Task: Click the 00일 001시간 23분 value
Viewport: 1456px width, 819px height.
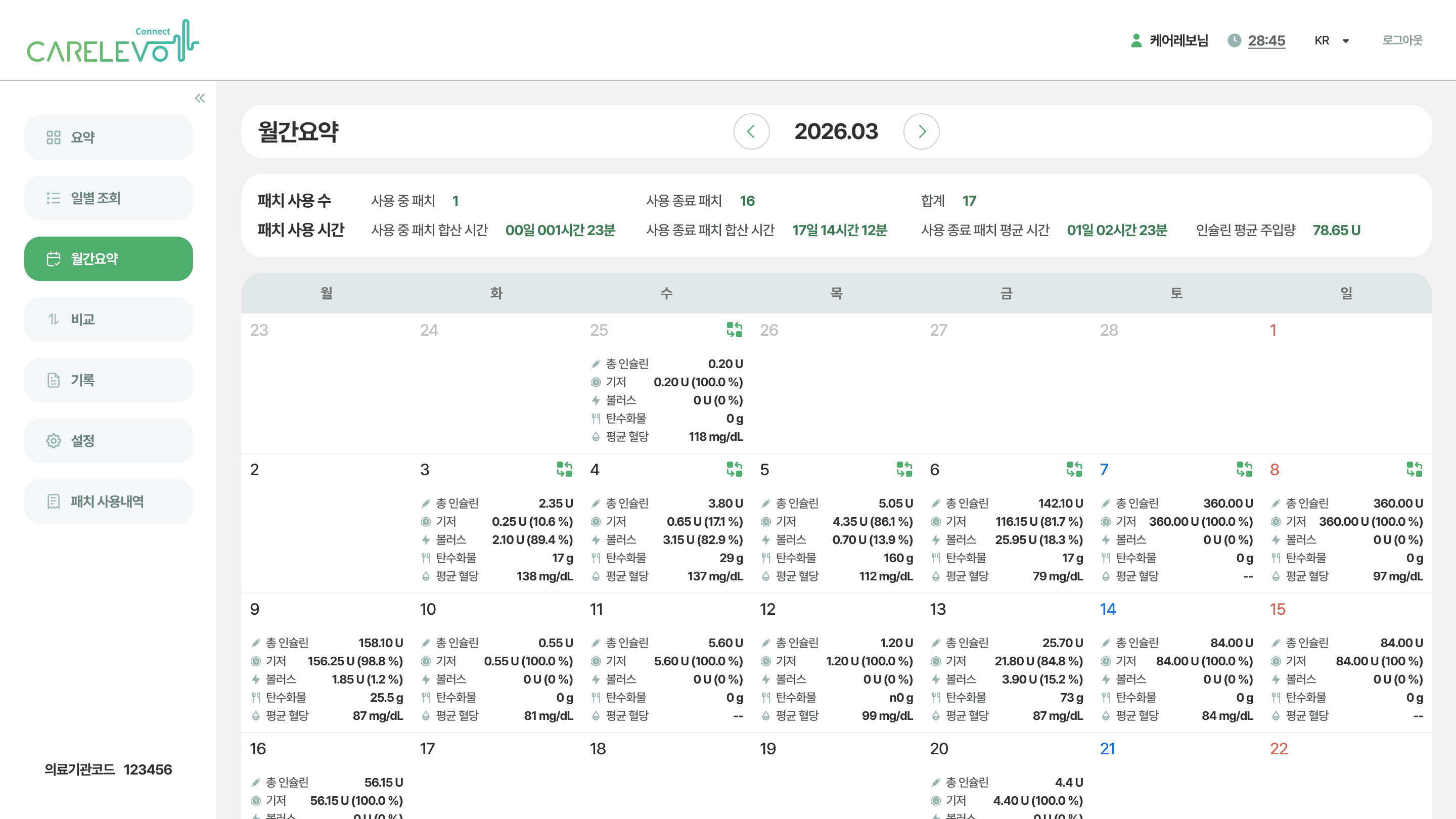Action: (560, 230)
